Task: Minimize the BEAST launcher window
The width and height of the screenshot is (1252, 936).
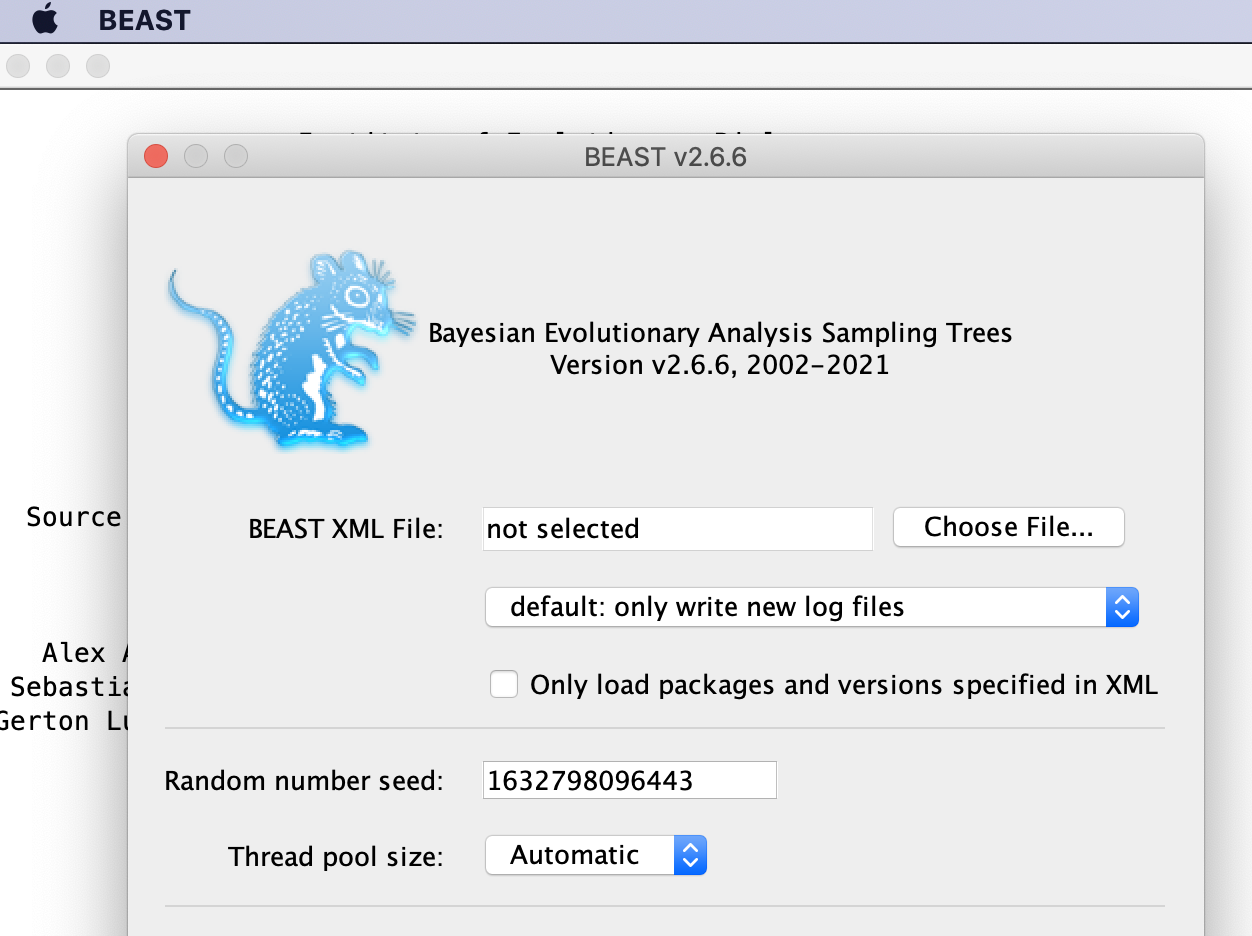Action: tap(196, 156)
